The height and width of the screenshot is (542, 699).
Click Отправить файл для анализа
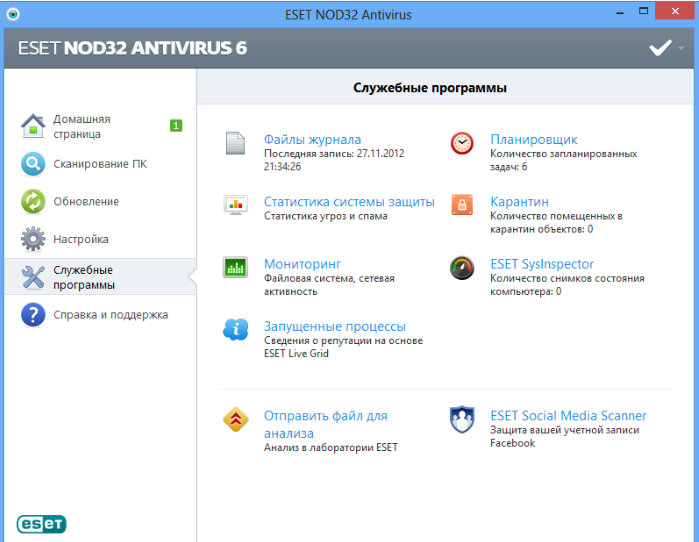(x=325, y=425)
